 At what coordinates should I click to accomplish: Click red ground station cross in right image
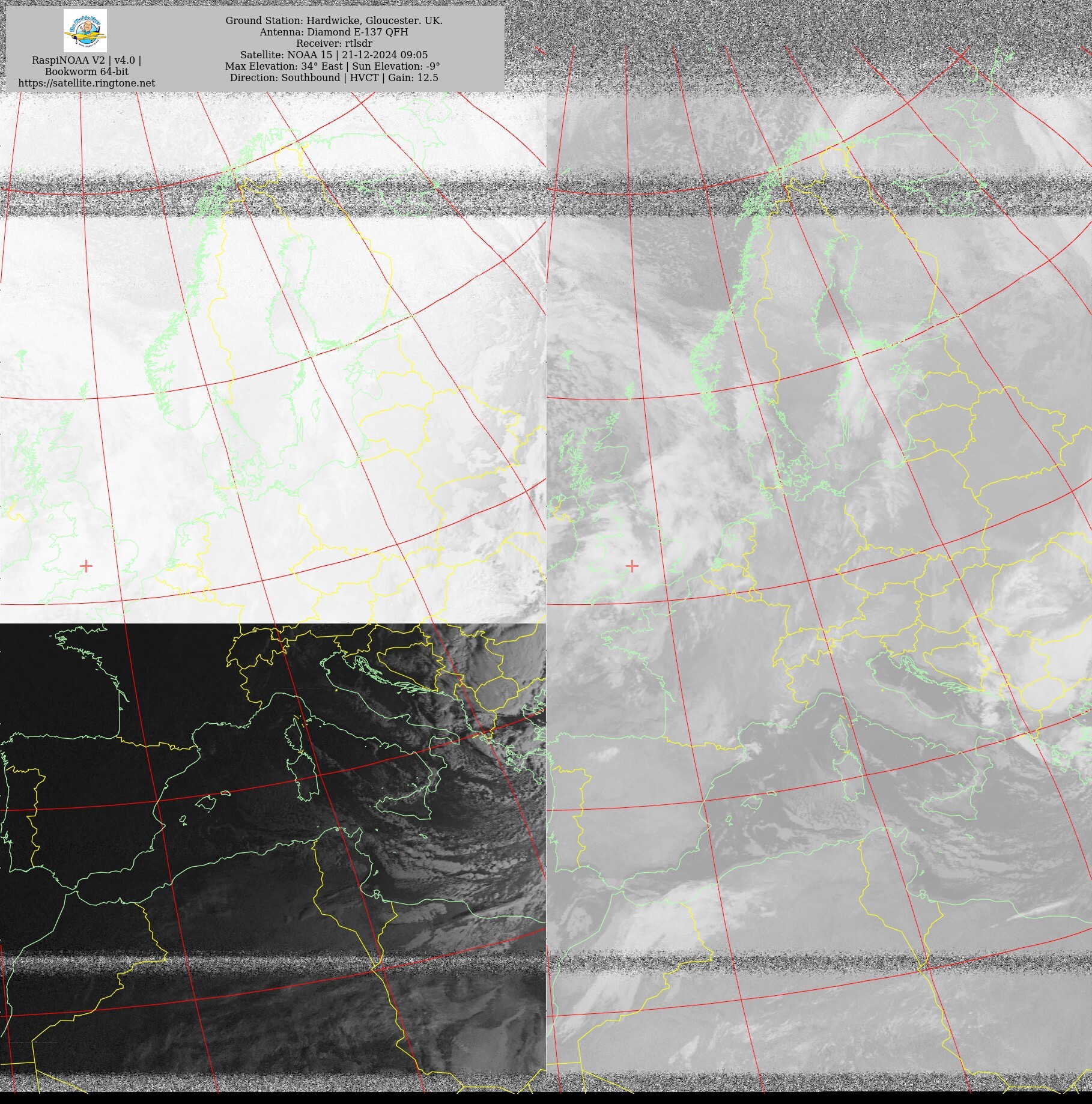[x=632, y=566]
